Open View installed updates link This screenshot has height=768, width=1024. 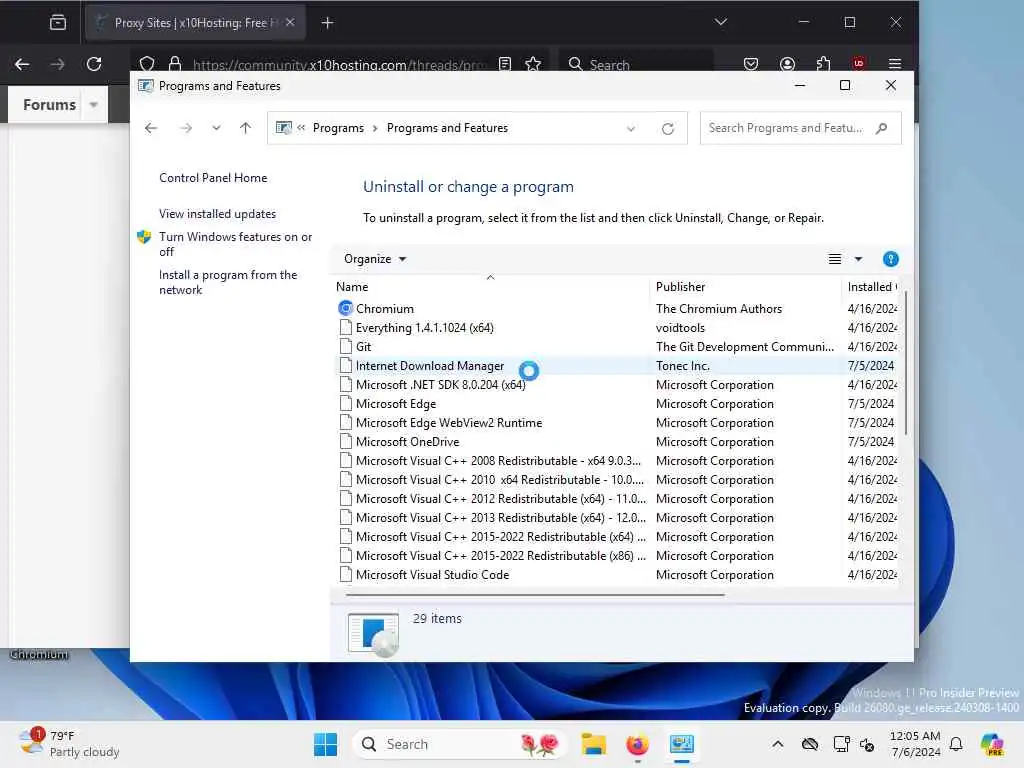pos(217,214)
